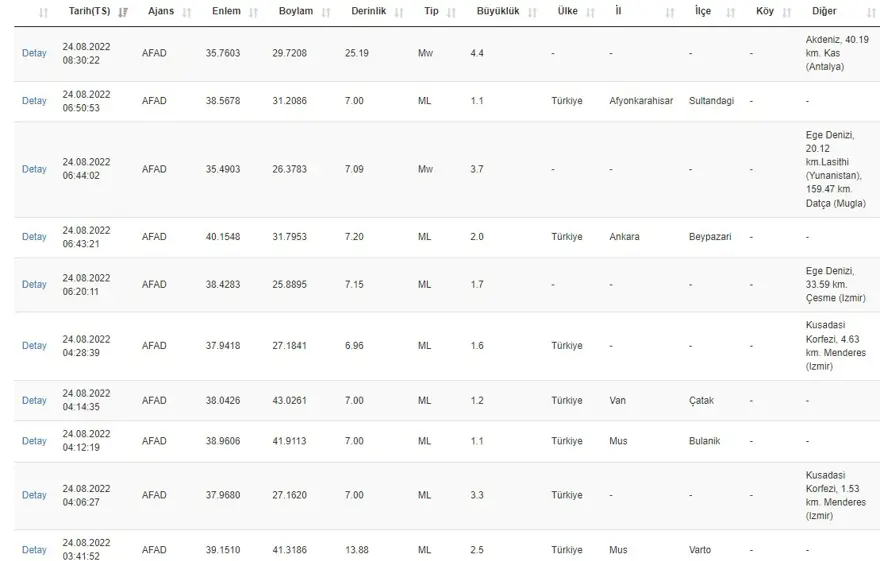Open Detay for the Van Çatak row

34,400
